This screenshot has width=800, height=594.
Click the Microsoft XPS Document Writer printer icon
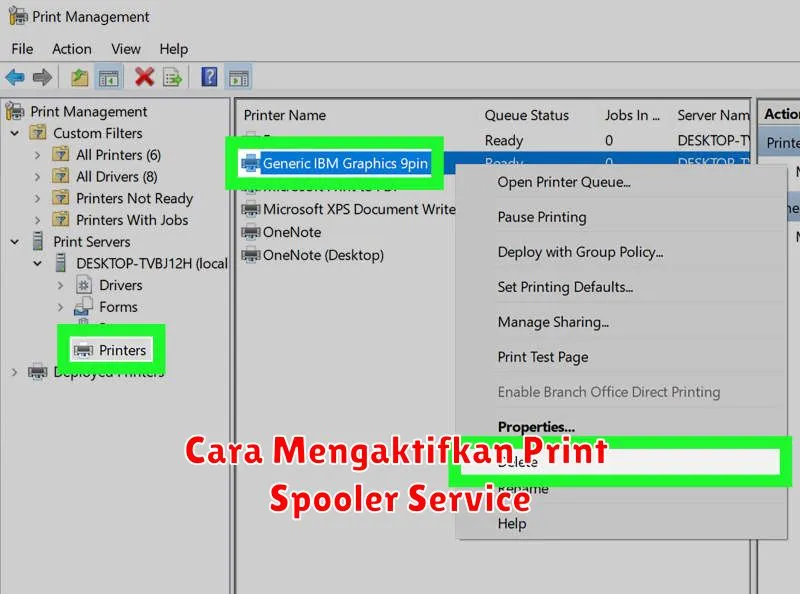coord(251,209)
